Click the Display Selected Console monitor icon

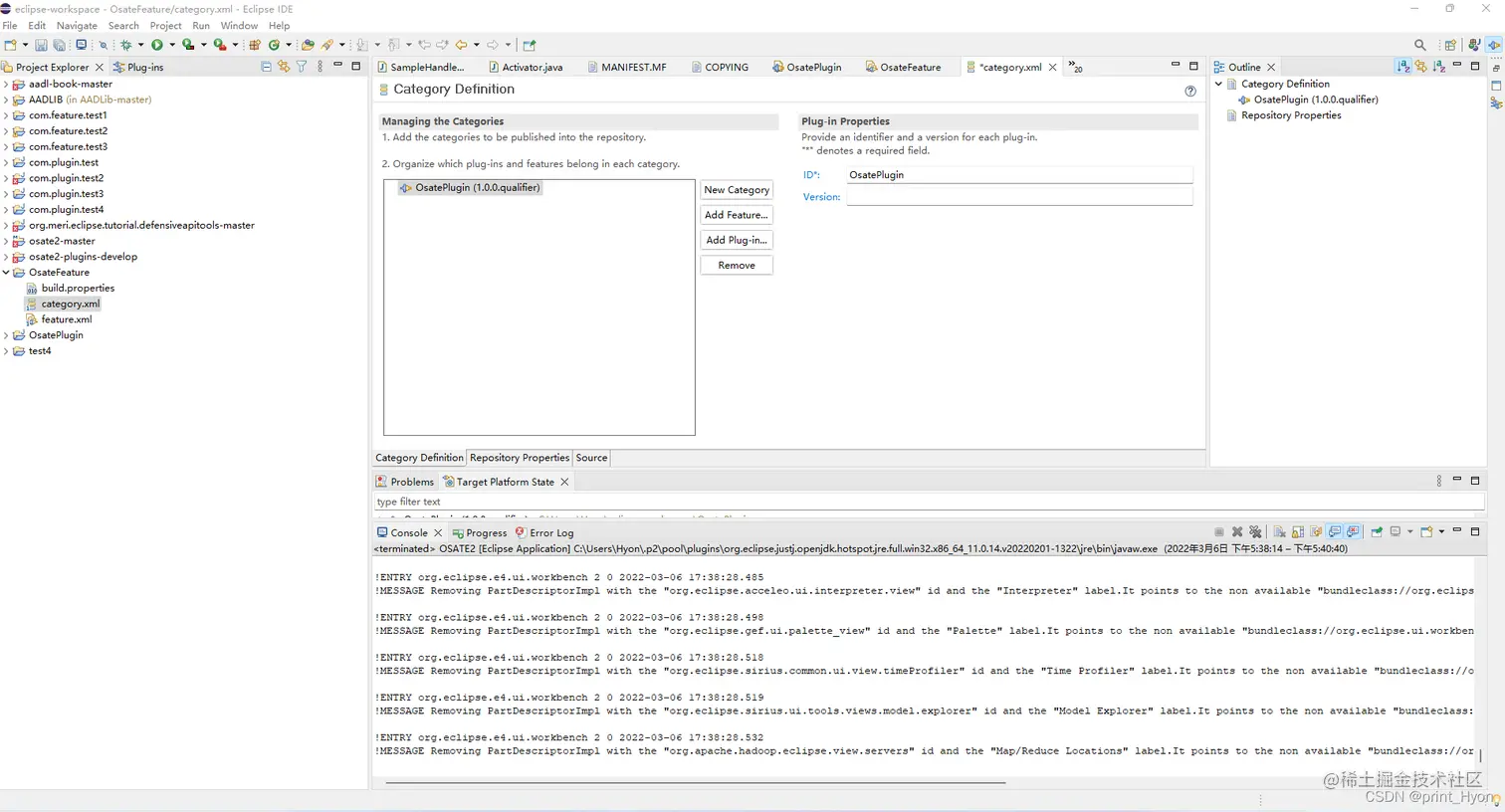[x=1396, y=531]
